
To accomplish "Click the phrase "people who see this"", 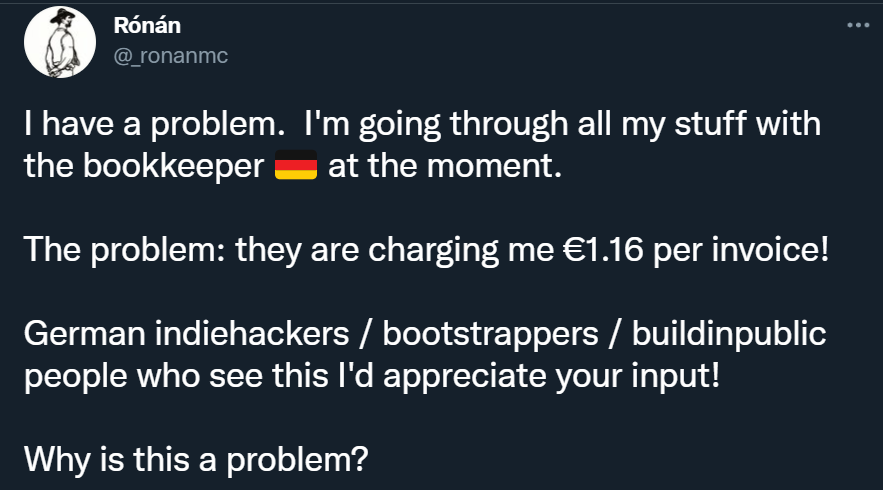I will click(176, 376).
